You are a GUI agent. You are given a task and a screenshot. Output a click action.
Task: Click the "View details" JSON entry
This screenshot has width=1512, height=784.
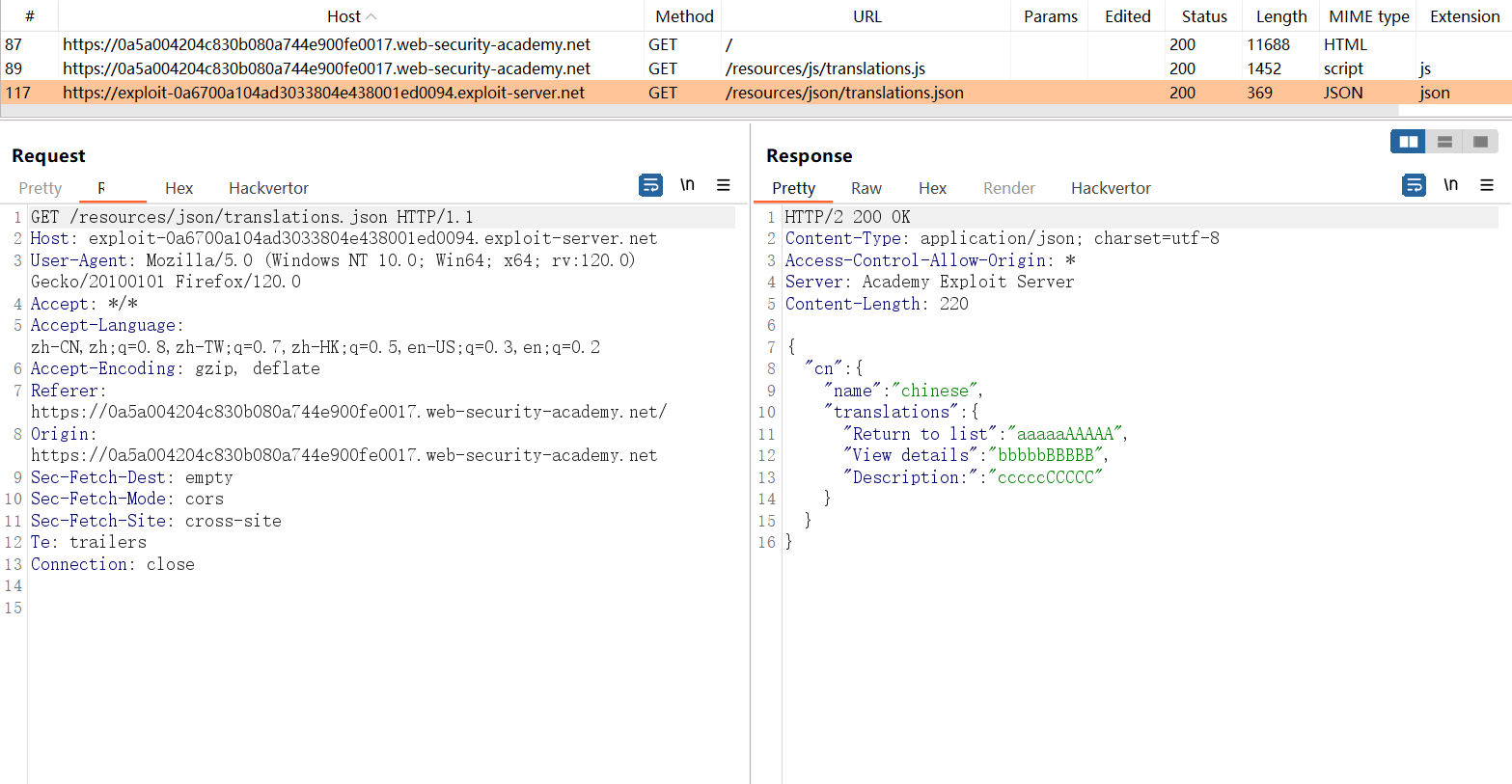[x=976, y=455]
